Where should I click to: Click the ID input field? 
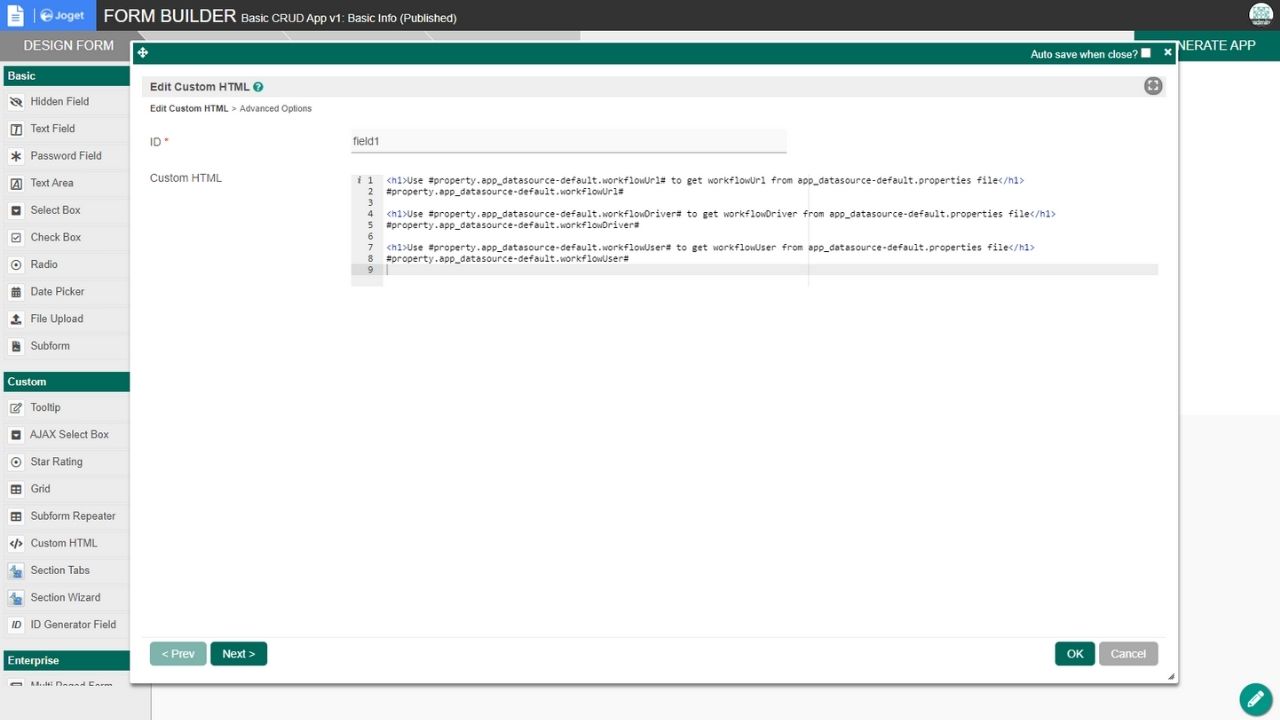point(568,142)
